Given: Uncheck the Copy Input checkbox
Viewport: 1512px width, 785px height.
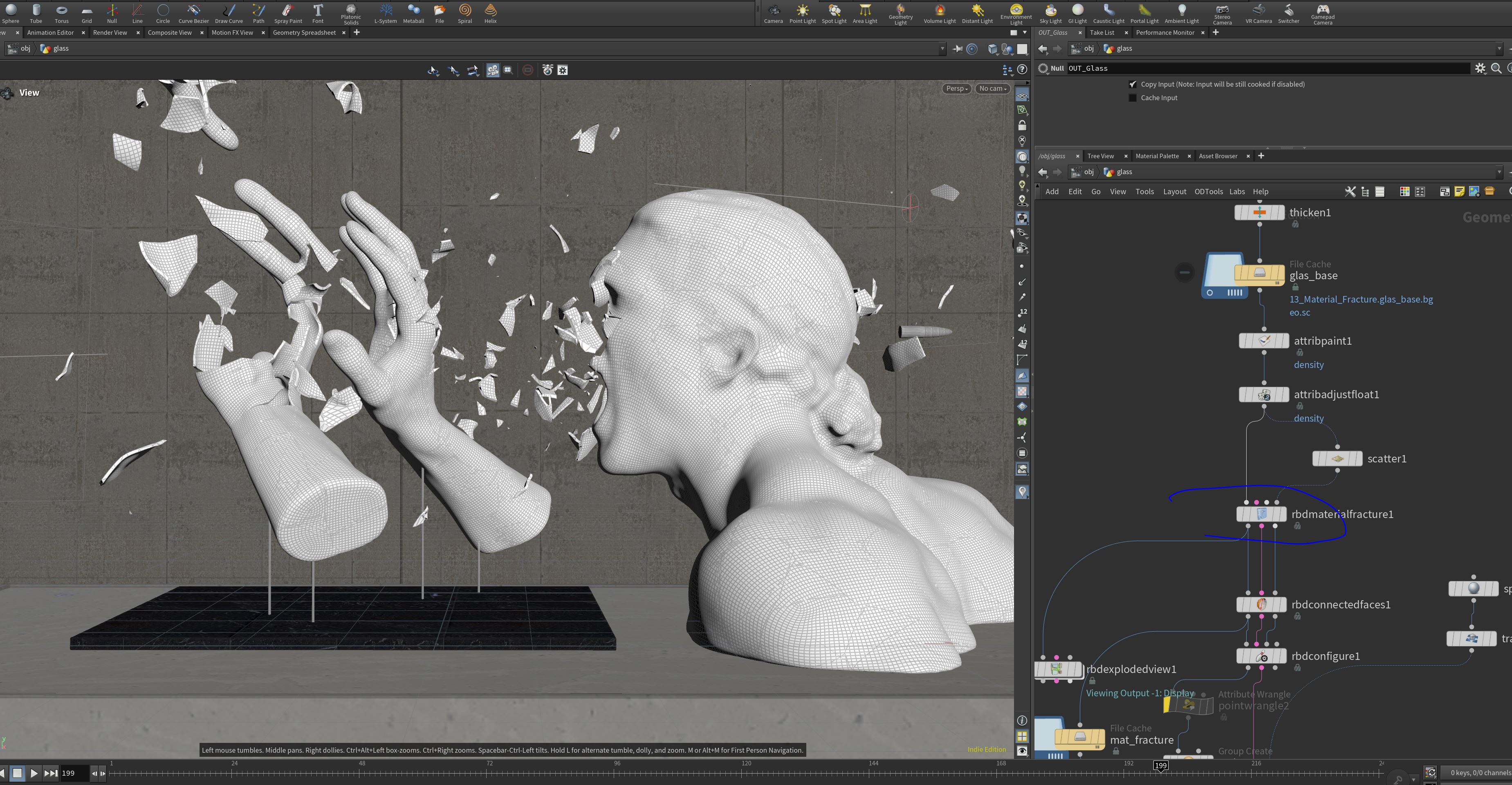Looking at the screenshot, I should (x=1132, y=85).
